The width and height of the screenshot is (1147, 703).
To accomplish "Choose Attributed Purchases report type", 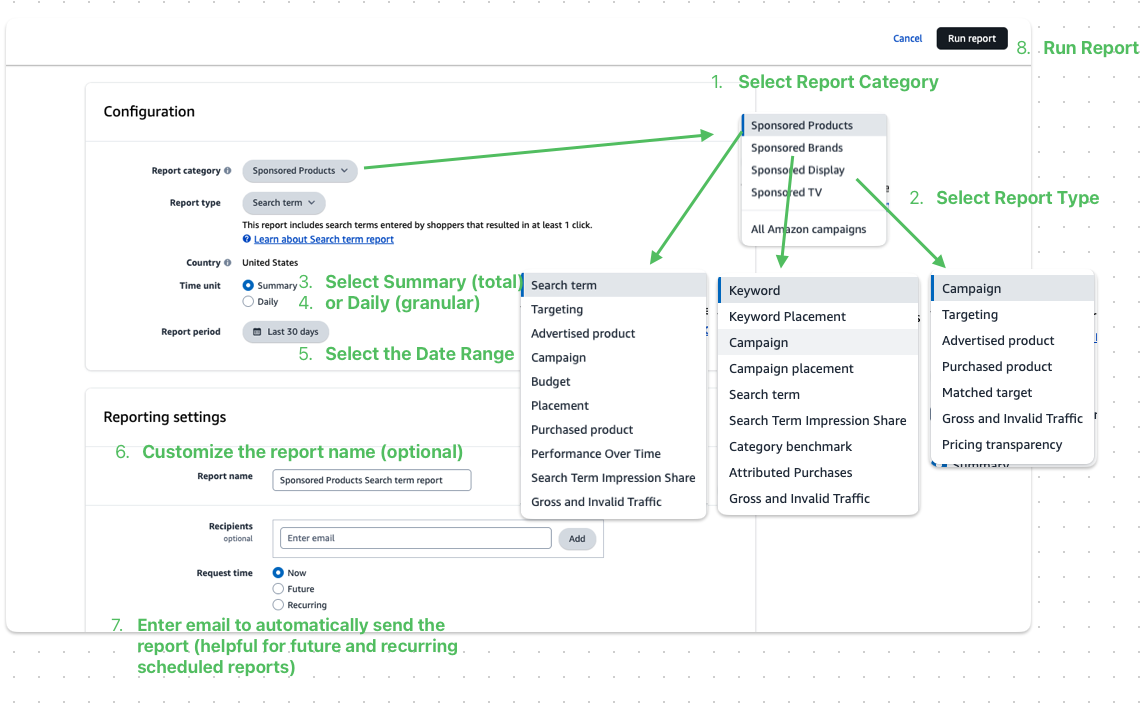I will click(819, 473).
